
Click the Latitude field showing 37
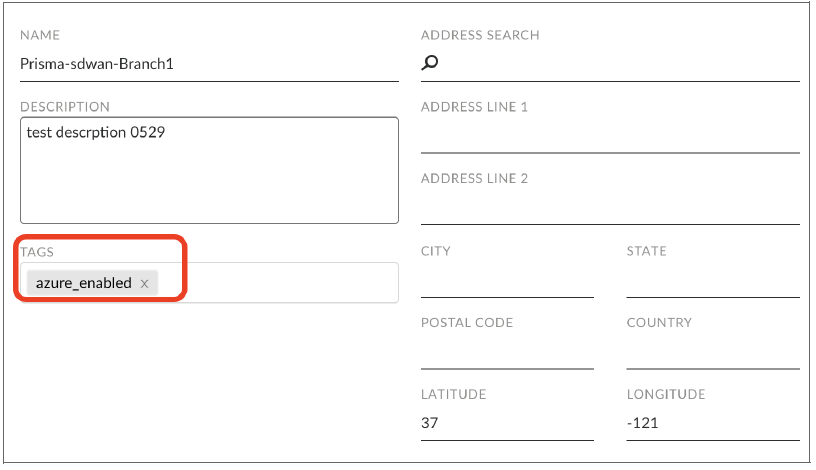tap(507, 423)
